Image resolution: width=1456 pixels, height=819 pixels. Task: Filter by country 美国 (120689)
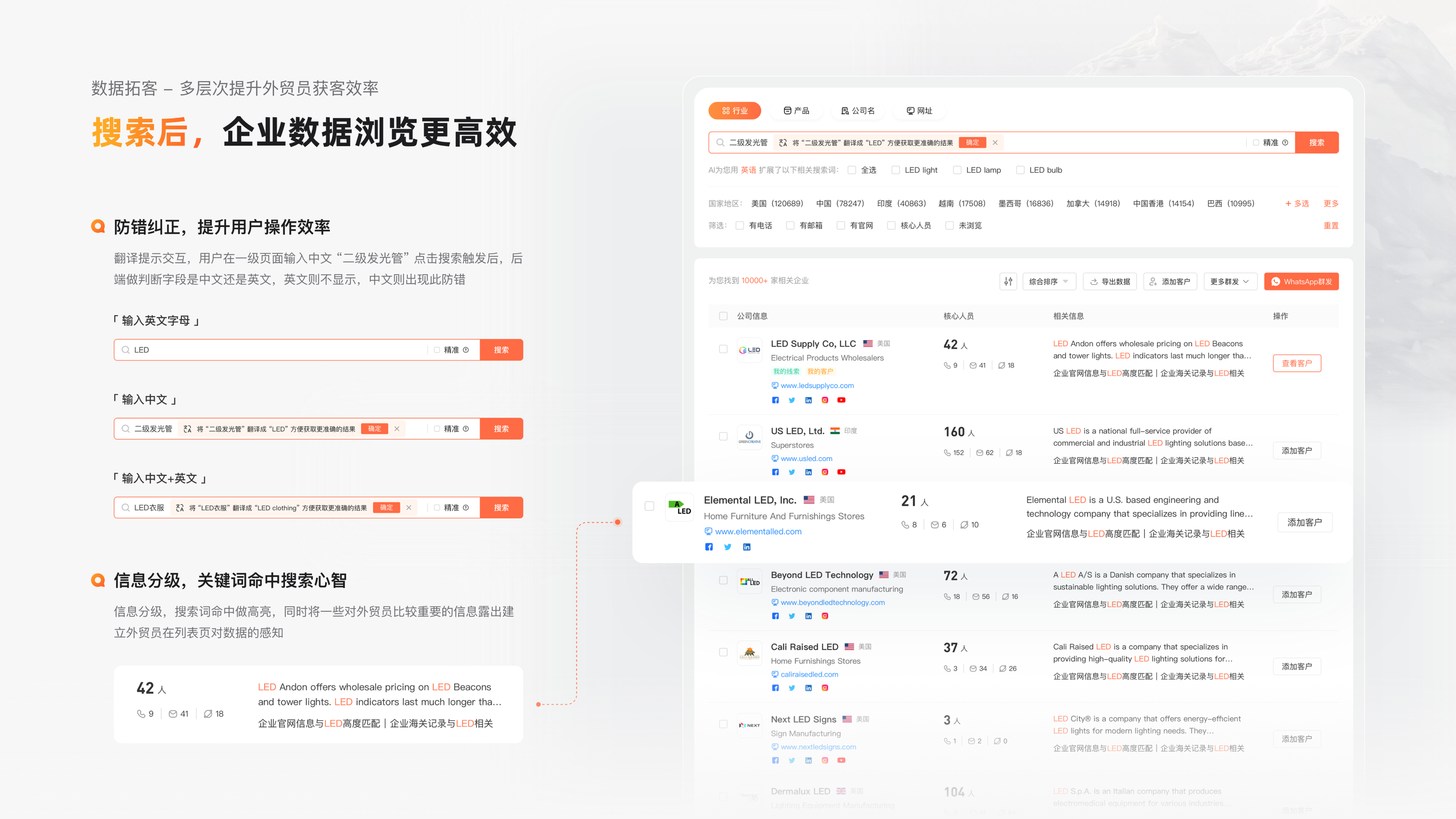point(777,204)
